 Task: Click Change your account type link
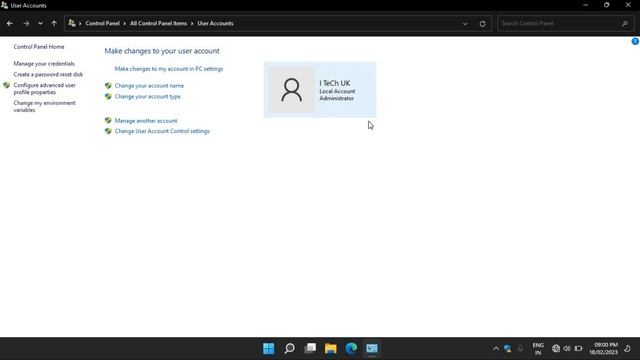point(147,96)
